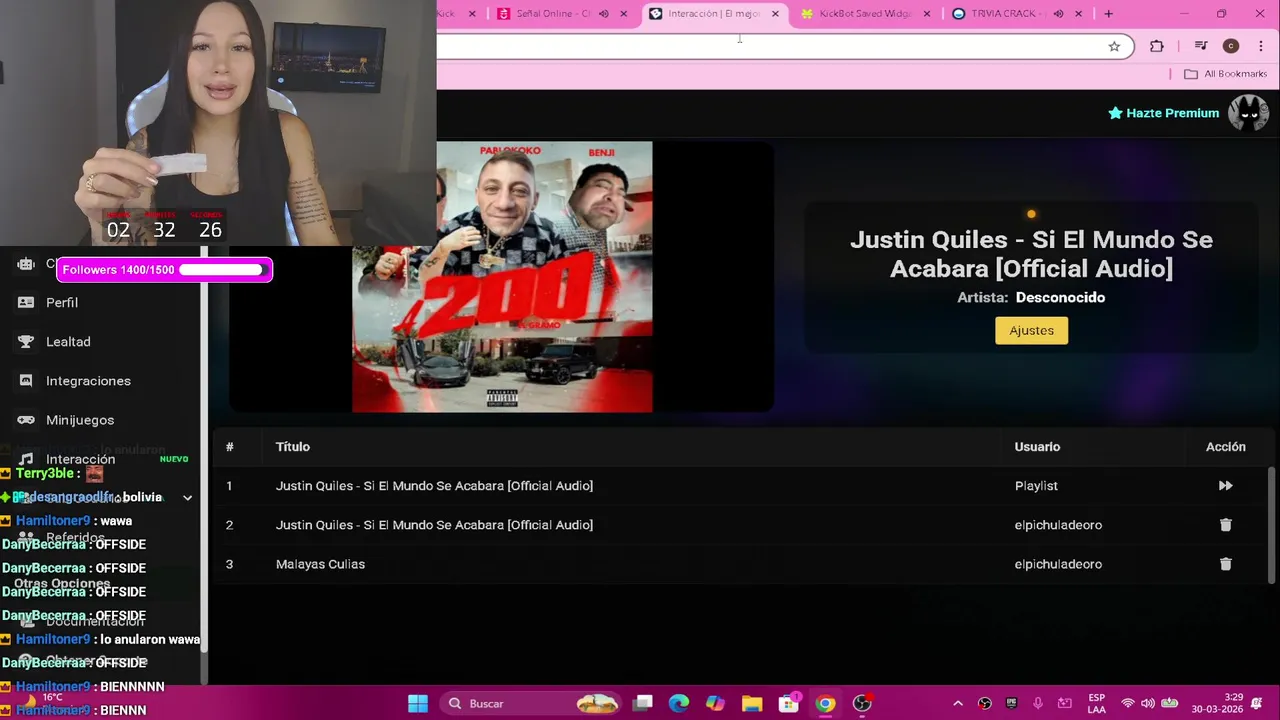Open the Perfil sidebar section
Viewport: 1280px width, 720px height.
(62, 302)
